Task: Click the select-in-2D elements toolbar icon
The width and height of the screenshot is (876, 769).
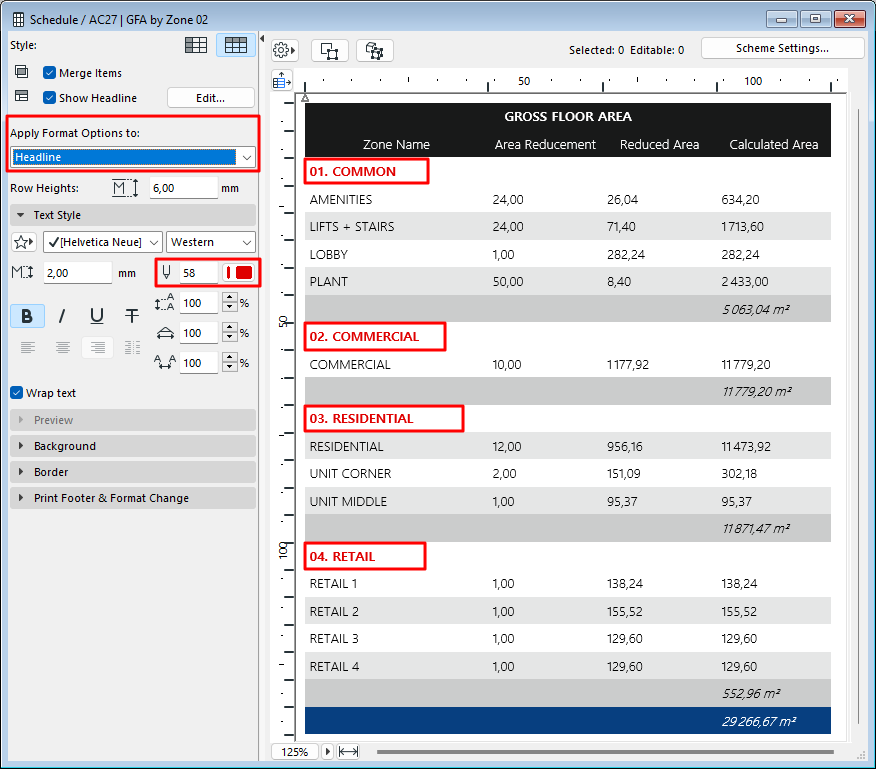Action: (x=329, y=50)
